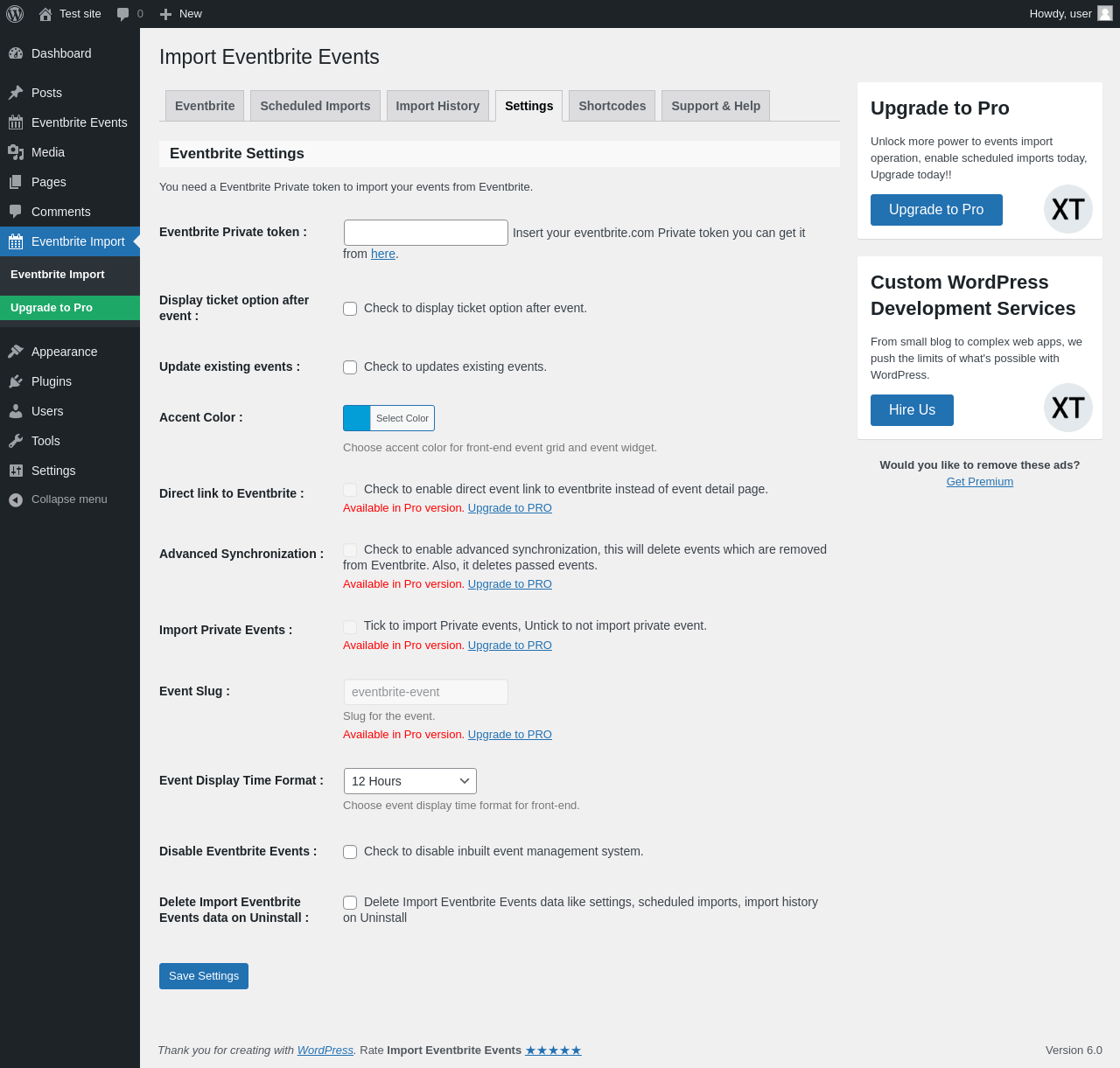Click the Version 6.0 footer text
1120x1068 pixels.
[1074, 1051]
